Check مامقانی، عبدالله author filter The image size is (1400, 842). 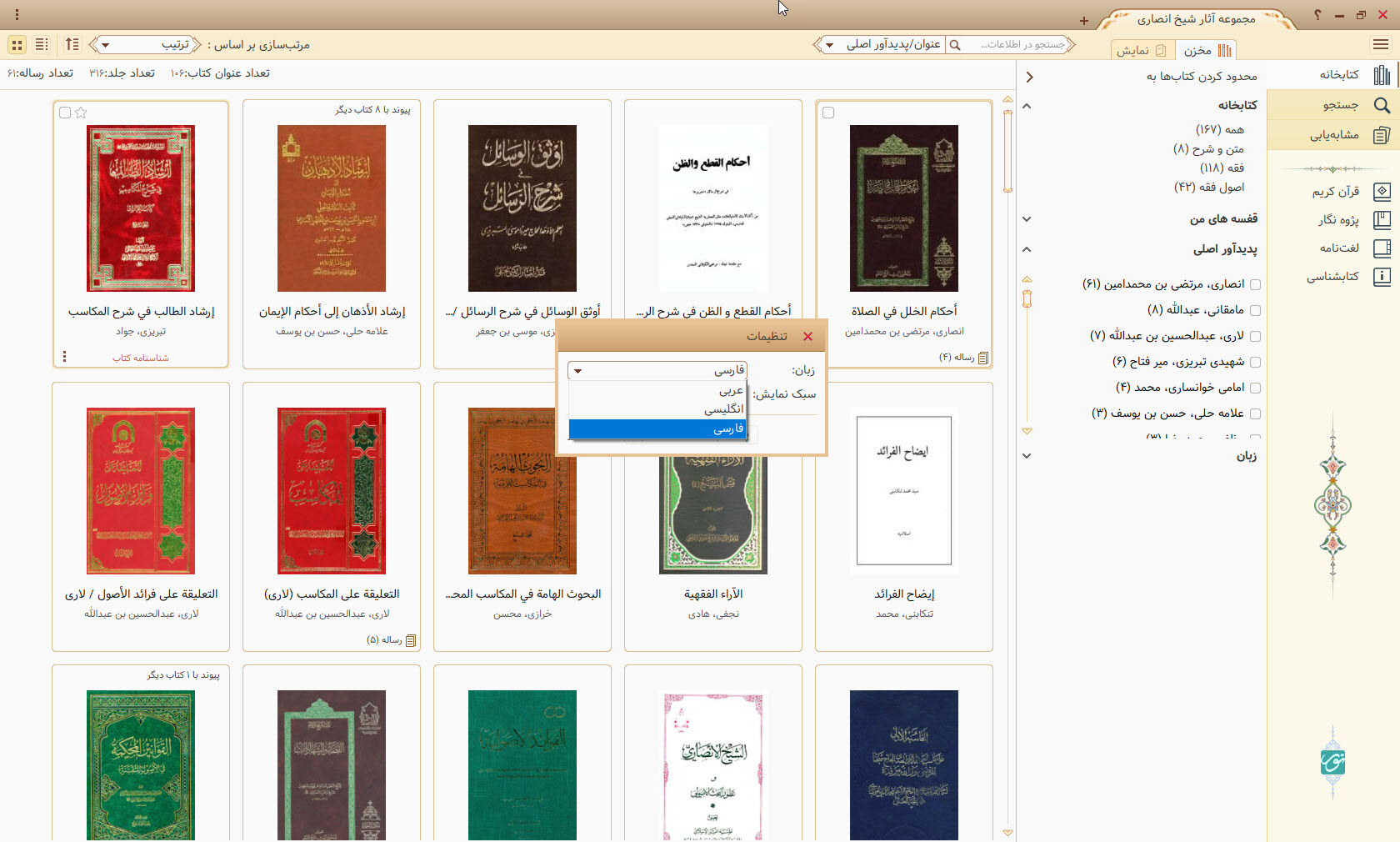click(x=1256, y=310)
